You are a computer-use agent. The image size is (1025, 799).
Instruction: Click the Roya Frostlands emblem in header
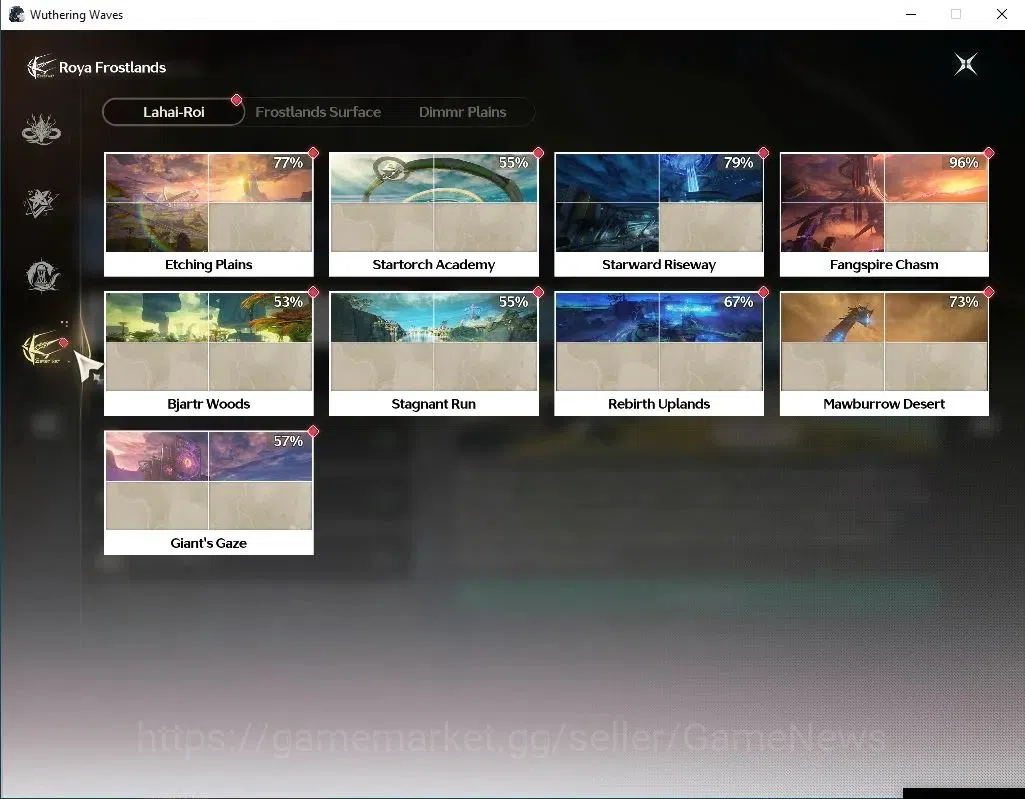(x=41, y=67)
